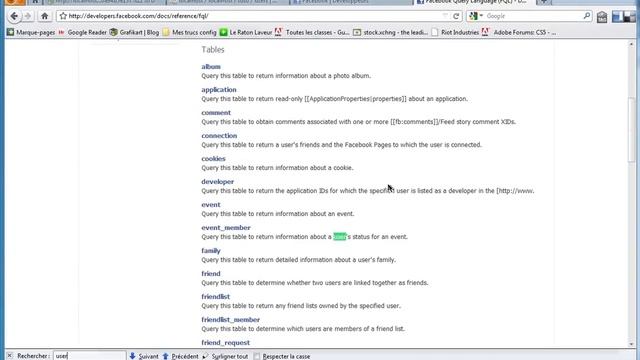Switch to the Facebook Developers tab
The image size is (640, 360).
(x=350, y=2)
